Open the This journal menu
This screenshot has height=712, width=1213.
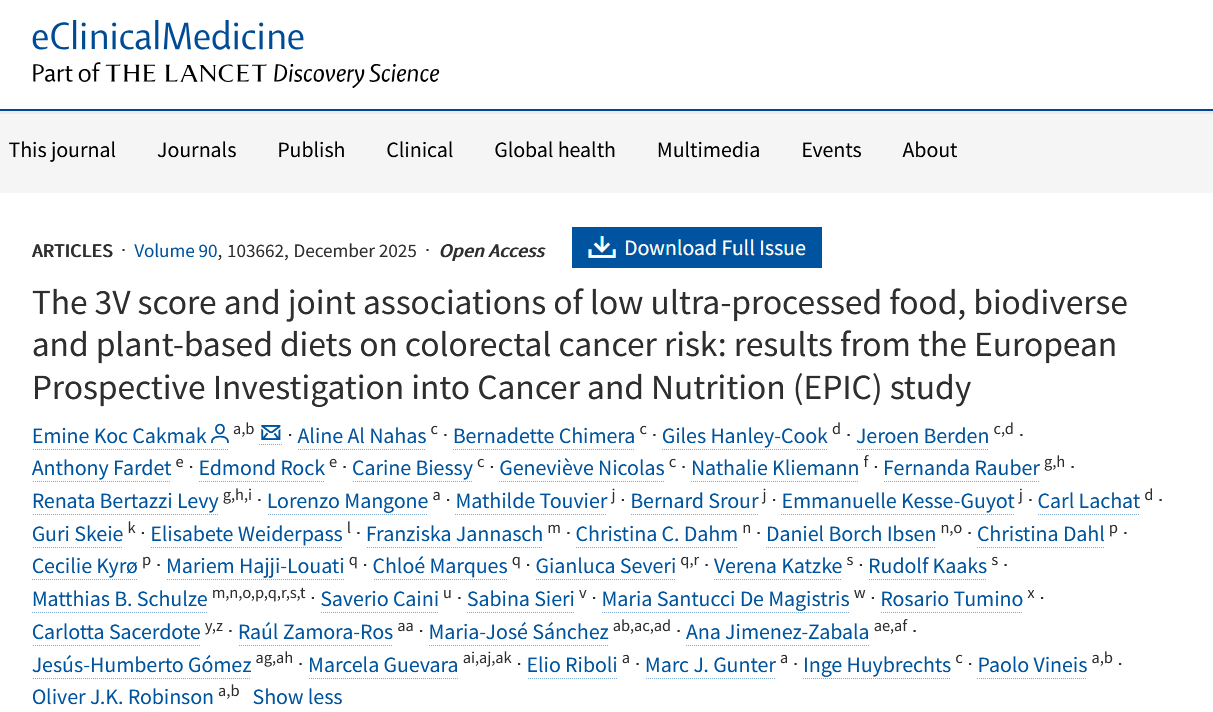pos(62,150)
